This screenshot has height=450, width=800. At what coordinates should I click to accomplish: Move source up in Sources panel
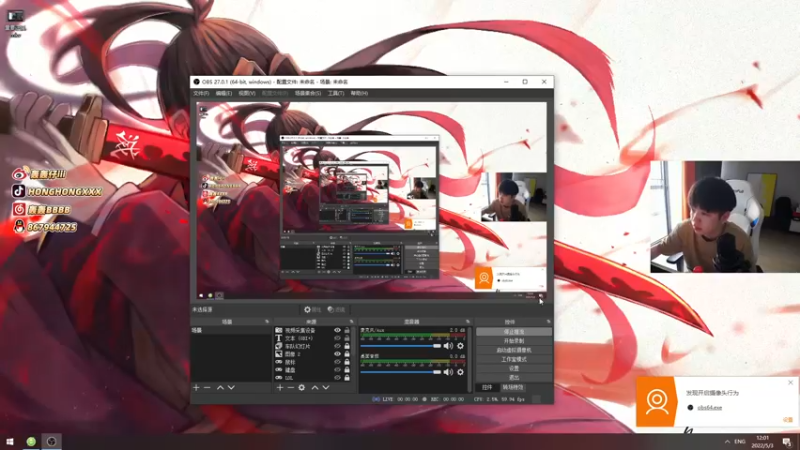[315, 388]
